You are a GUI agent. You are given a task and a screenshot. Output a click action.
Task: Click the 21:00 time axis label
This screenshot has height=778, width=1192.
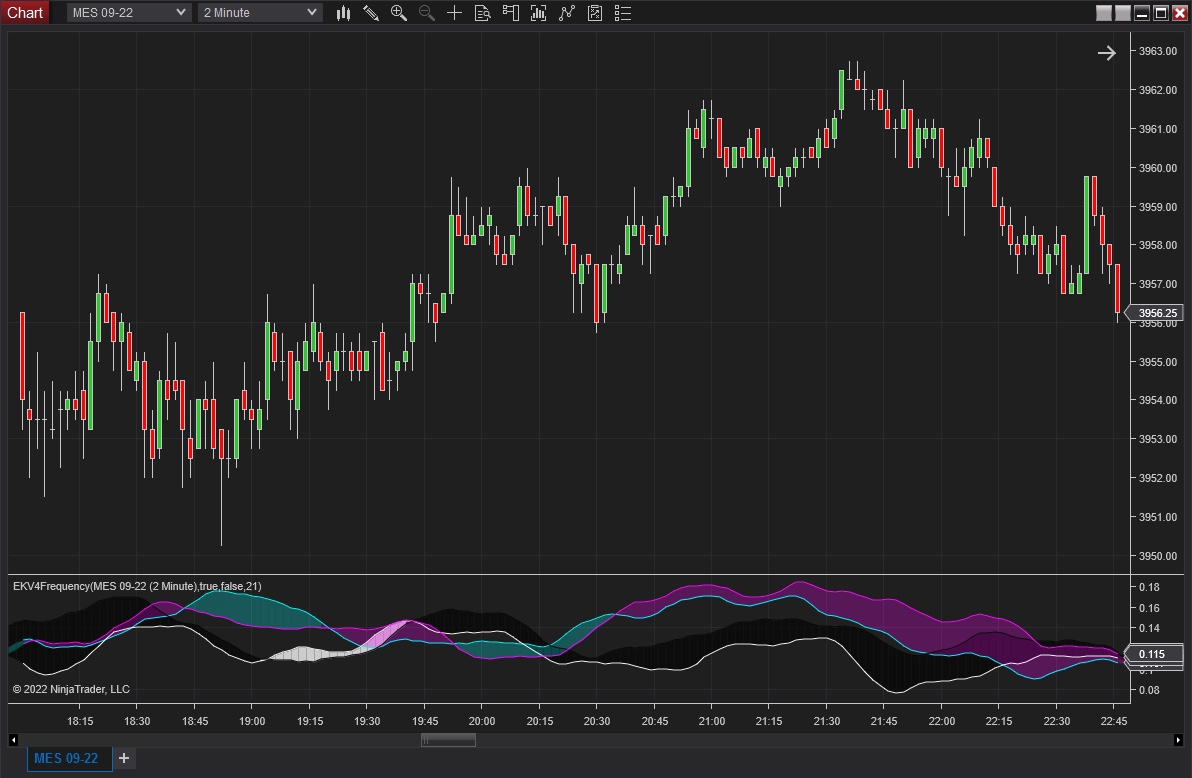coord(712,721)
